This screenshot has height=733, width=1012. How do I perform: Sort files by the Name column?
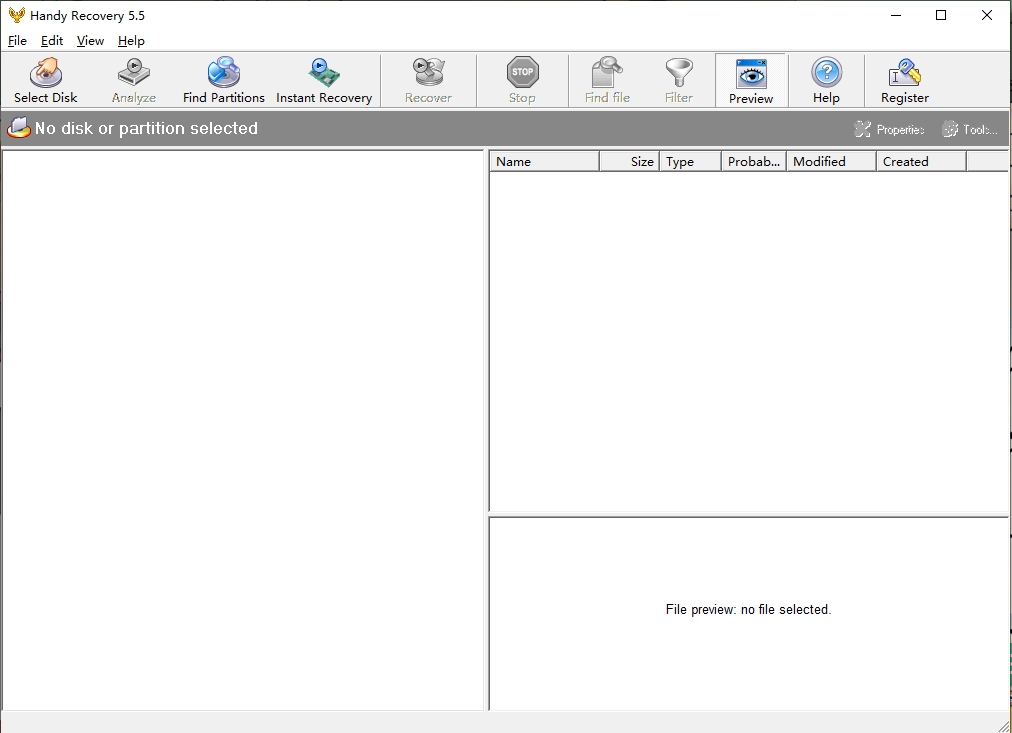(x=544, y=161)
